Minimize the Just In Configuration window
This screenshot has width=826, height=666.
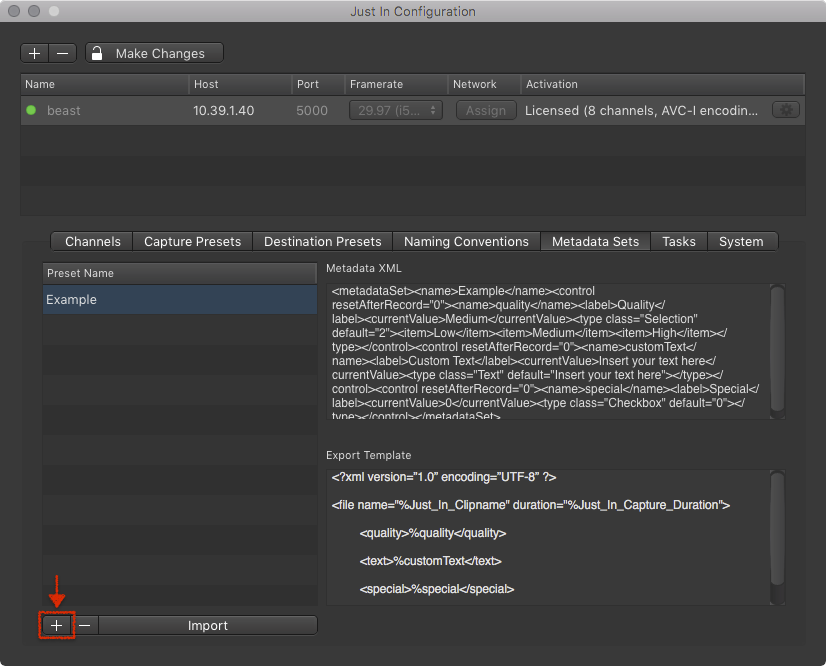click(34, 11)
